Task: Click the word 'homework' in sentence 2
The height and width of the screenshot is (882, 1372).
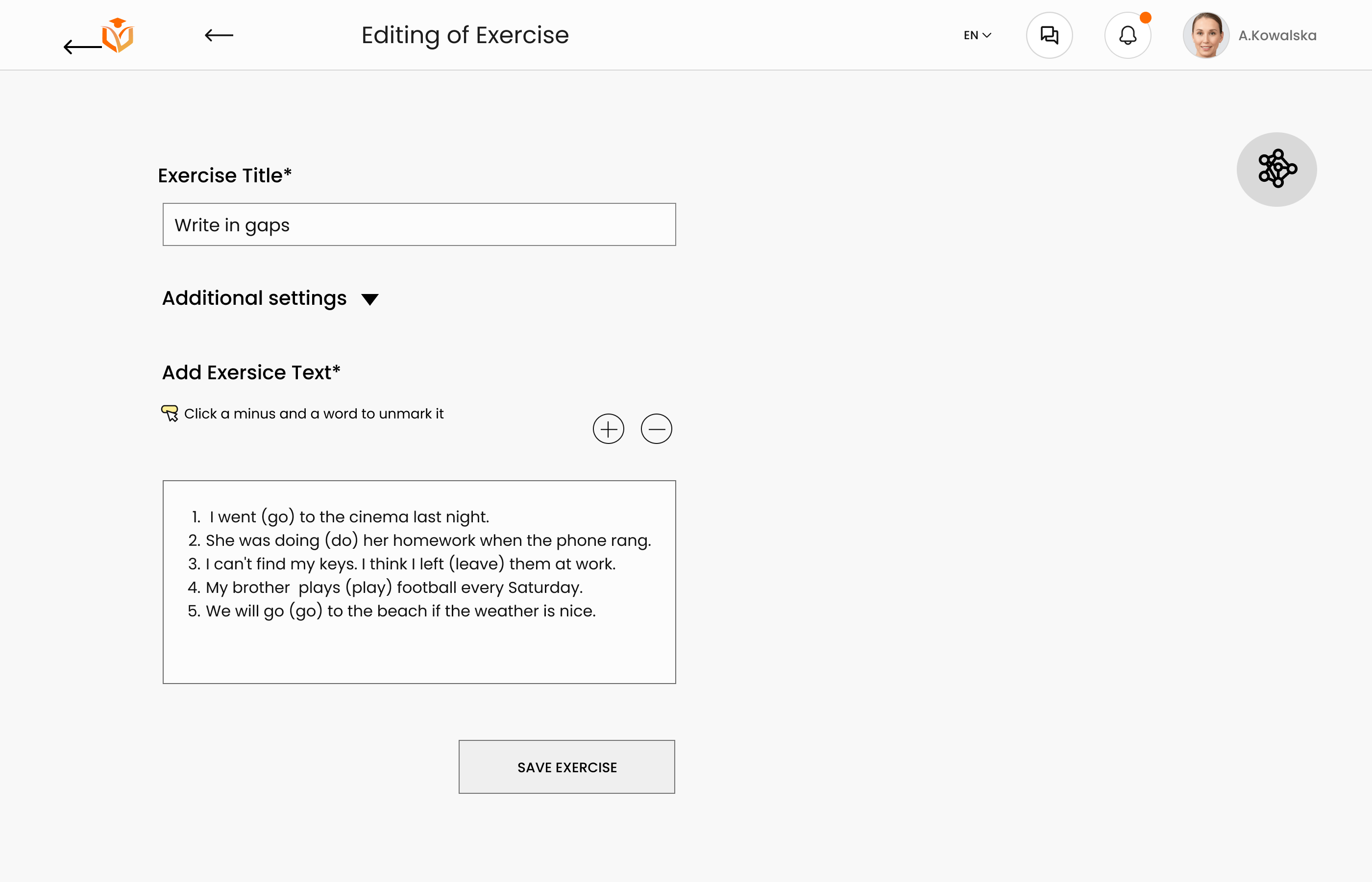Action: click(434, 540)
